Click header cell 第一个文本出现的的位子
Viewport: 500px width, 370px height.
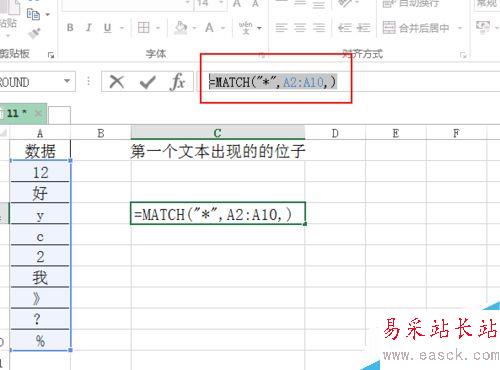coord(218,151)
